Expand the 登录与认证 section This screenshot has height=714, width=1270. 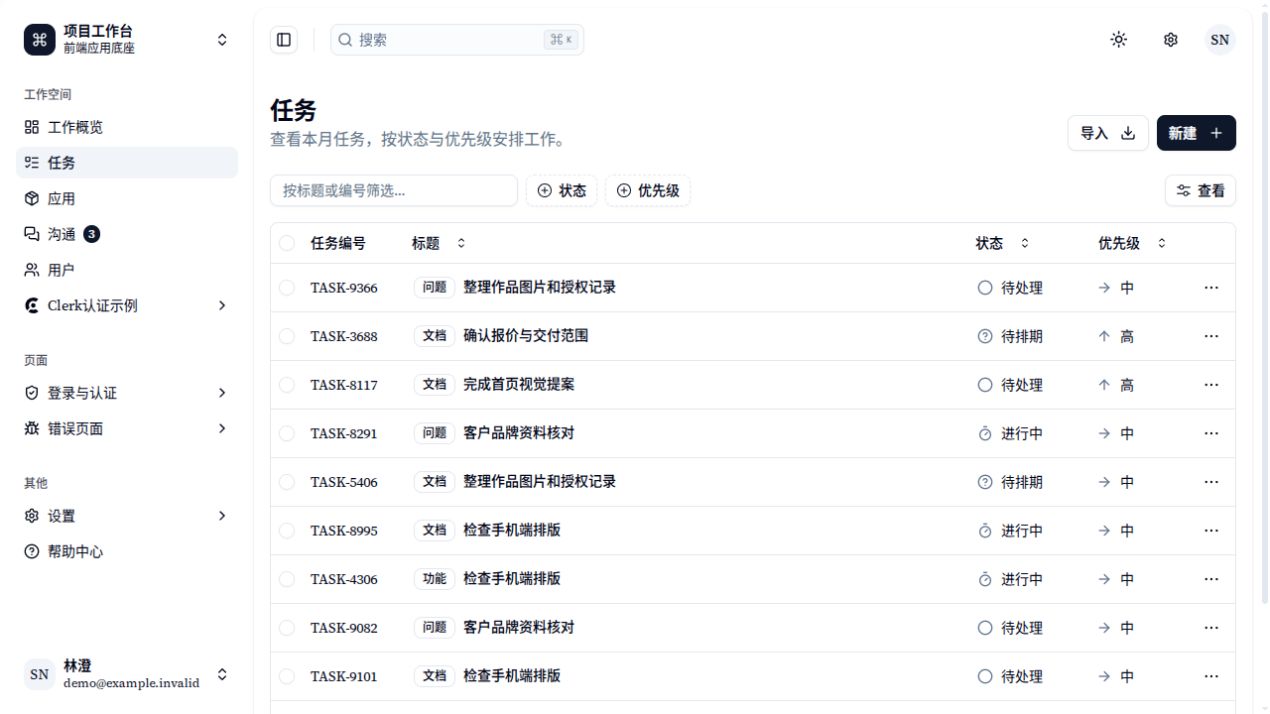[x=127, y=393]
